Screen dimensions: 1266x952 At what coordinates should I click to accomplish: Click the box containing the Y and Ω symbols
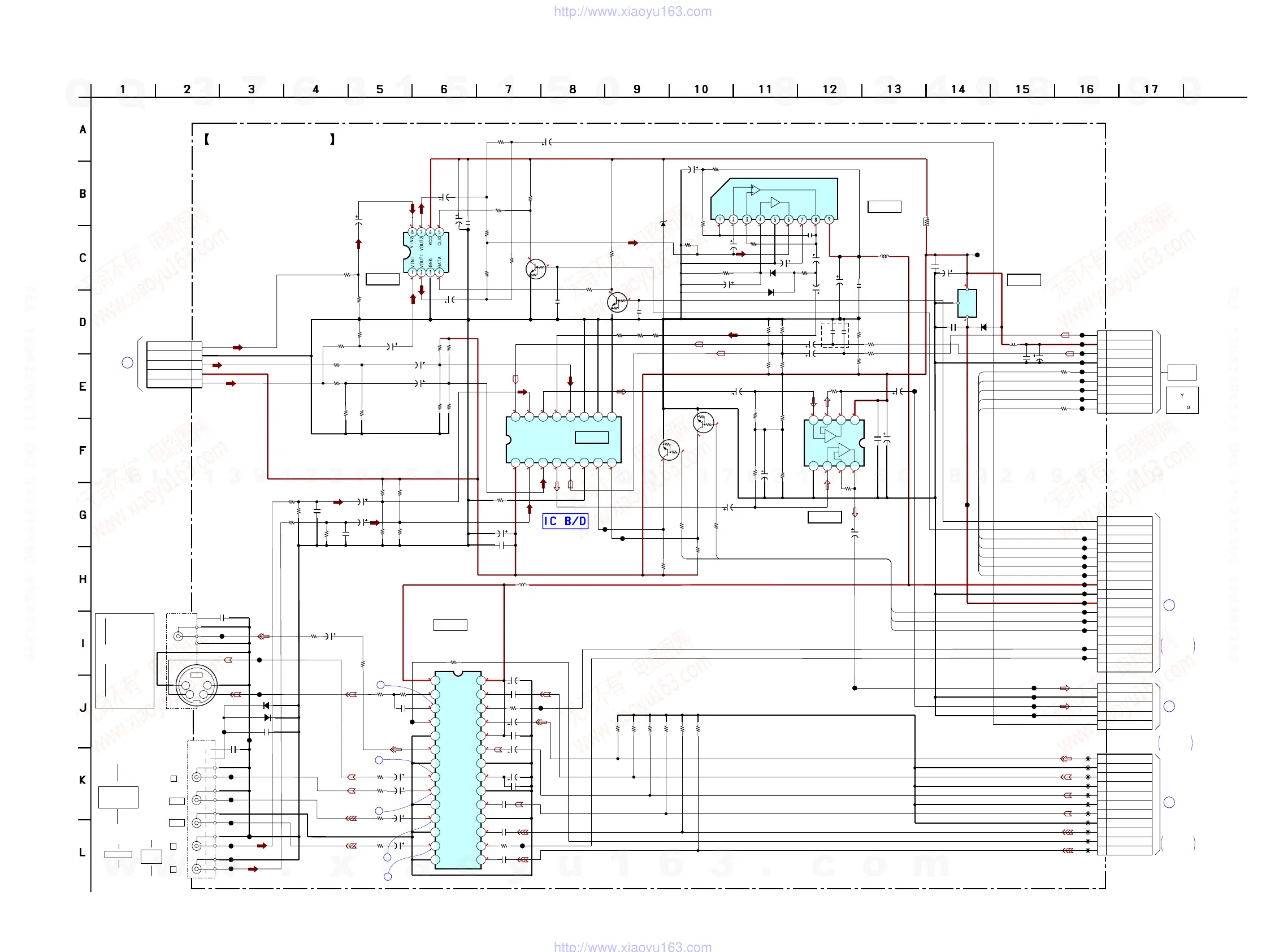[x=1182, y=400]
